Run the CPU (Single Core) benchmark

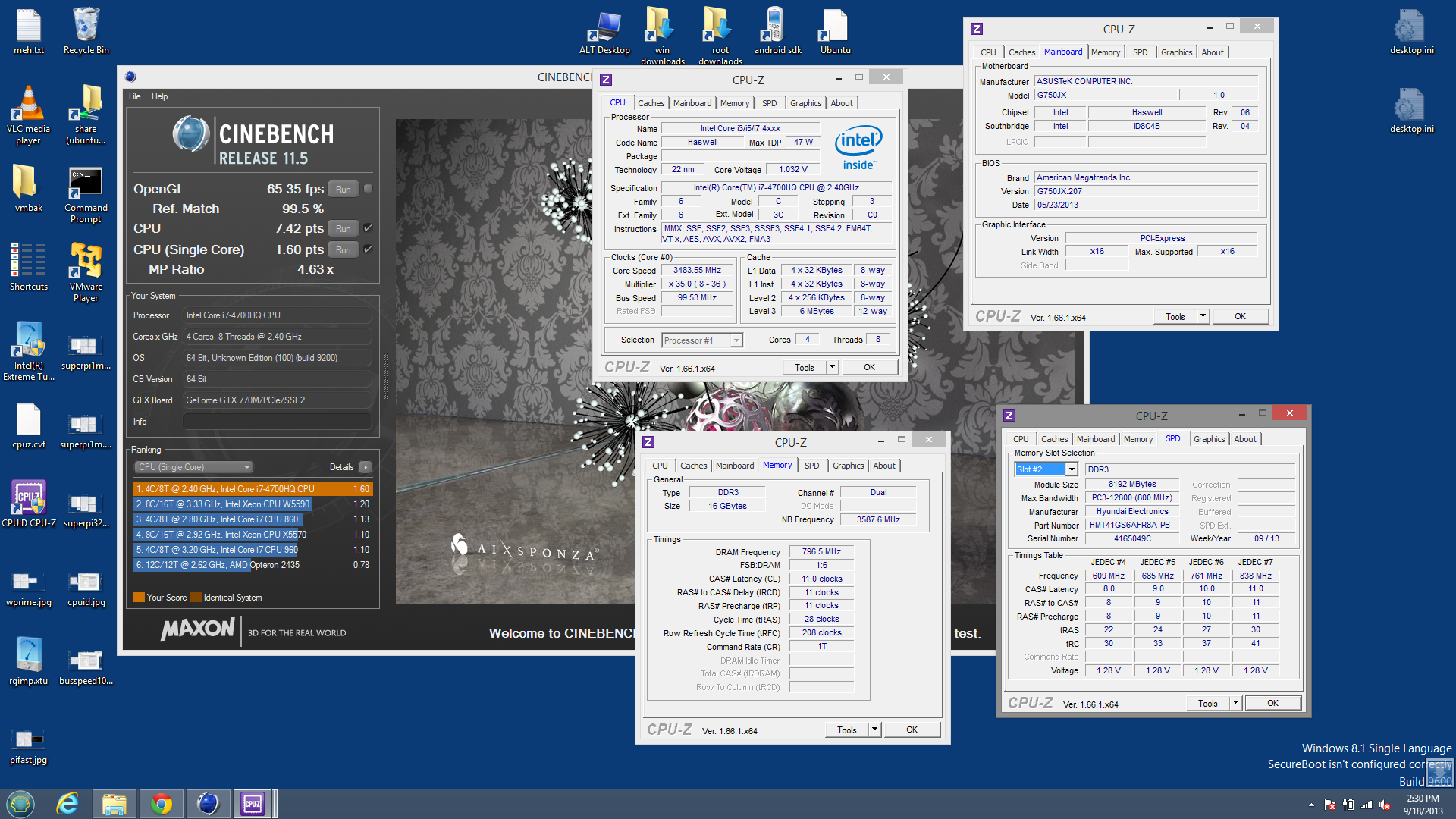344,249
